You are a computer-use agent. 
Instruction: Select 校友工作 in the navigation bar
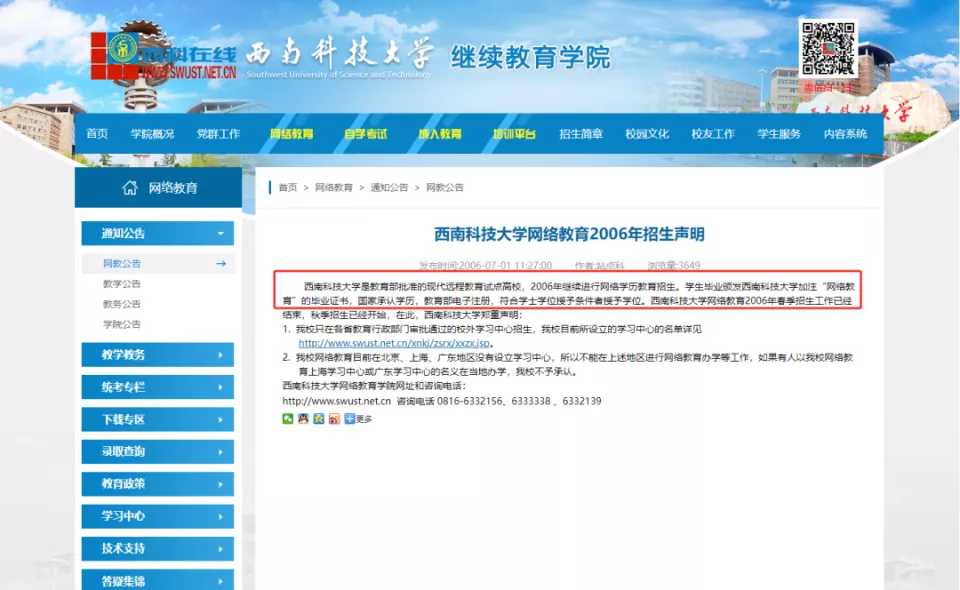pos(712,134)
